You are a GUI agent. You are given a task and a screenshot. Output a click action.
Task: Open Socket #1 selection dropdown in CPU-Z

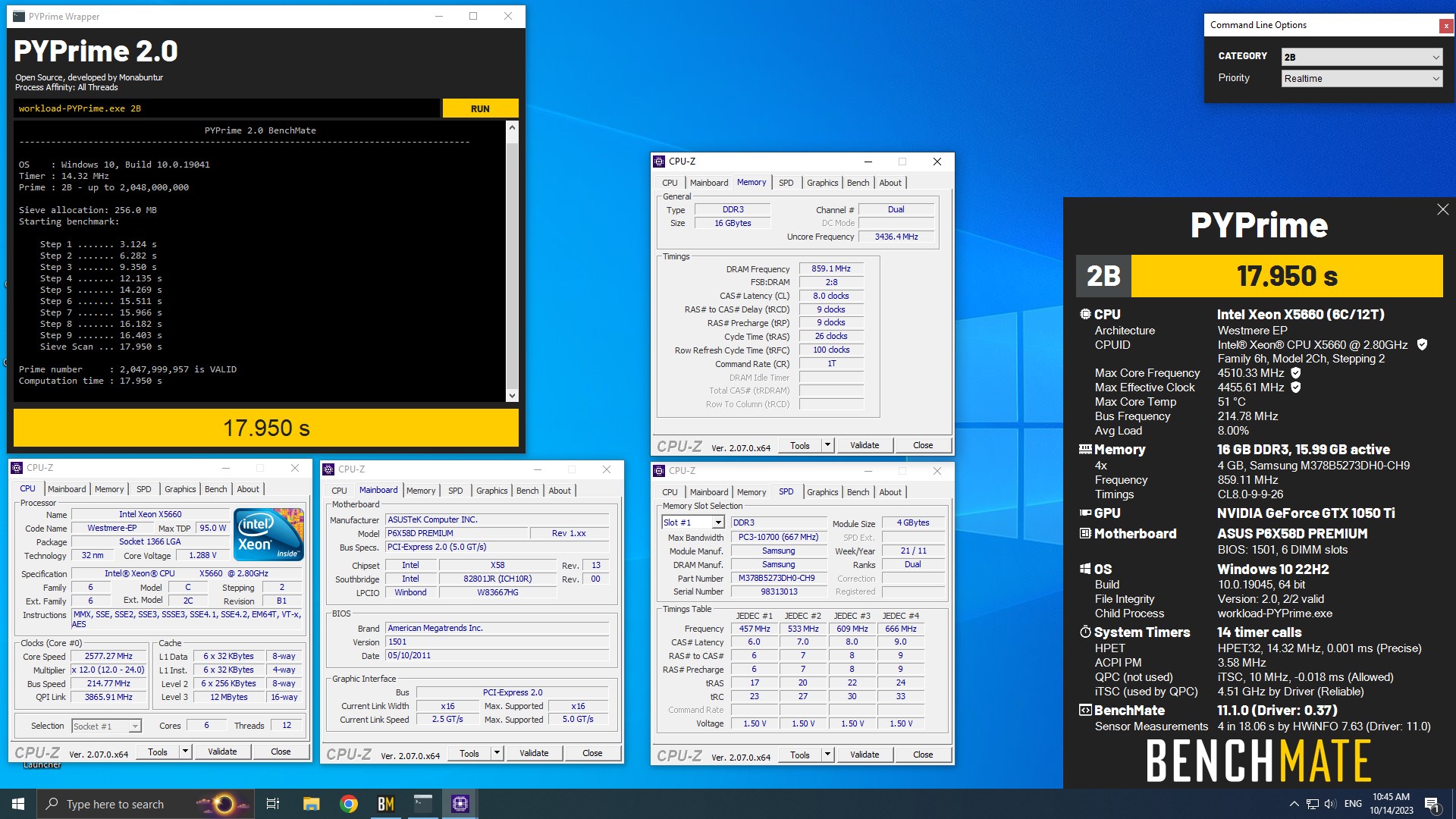tap(106, 726)
